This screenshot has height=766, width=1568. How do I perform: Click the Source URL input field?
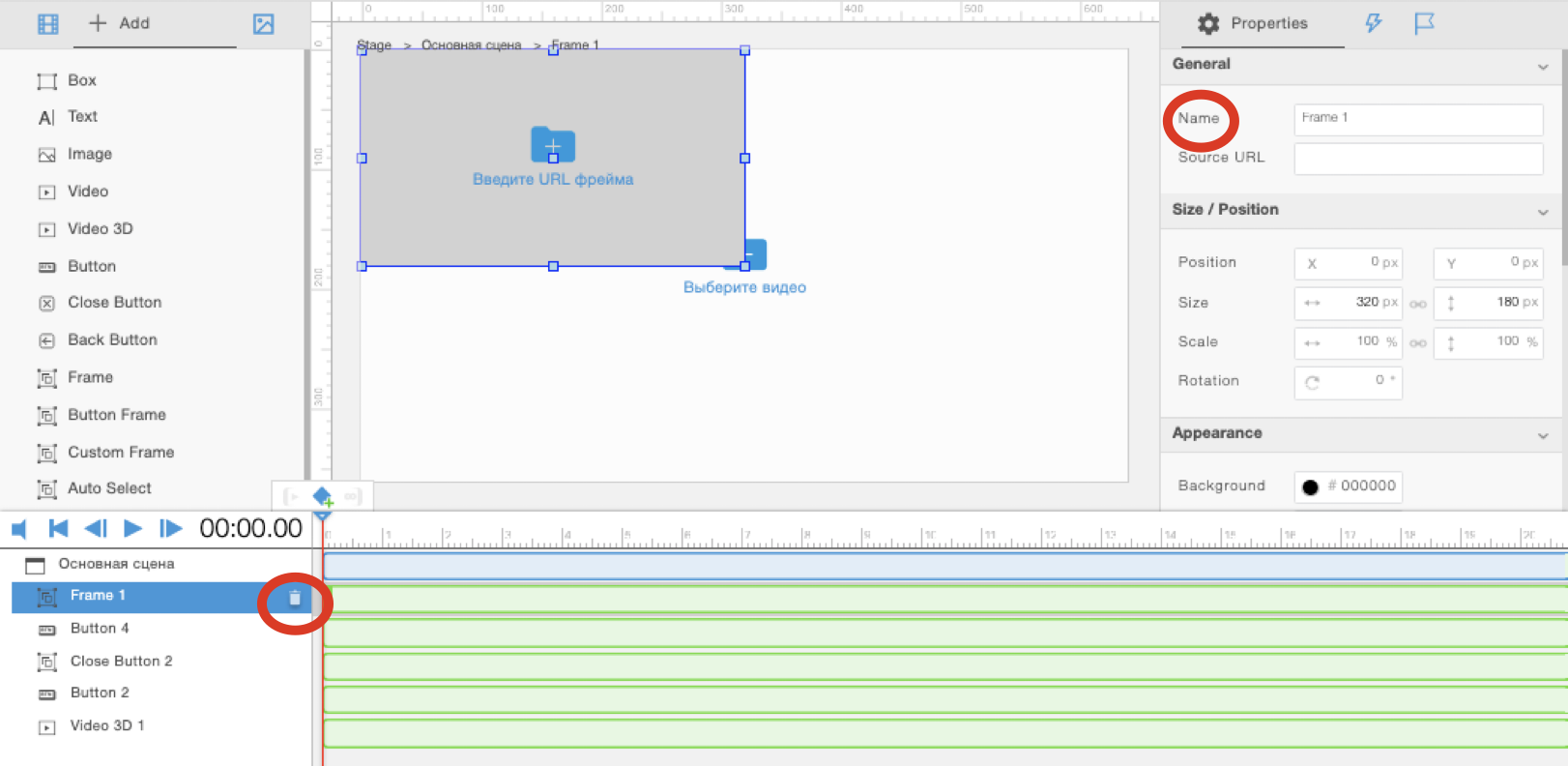click(x=1418, y=159)
